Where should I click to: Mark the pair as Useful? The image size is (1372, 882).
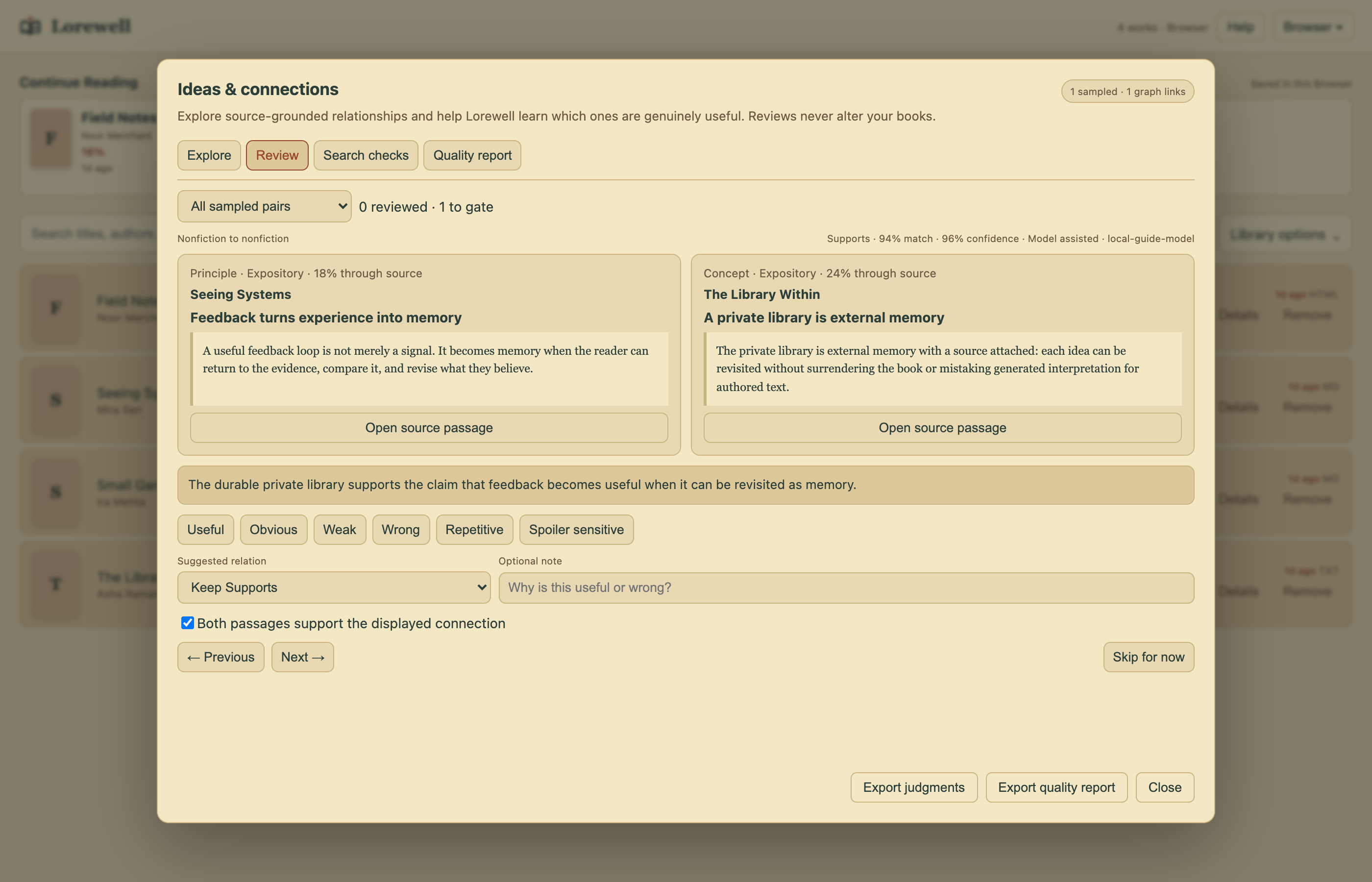[206, 530]
